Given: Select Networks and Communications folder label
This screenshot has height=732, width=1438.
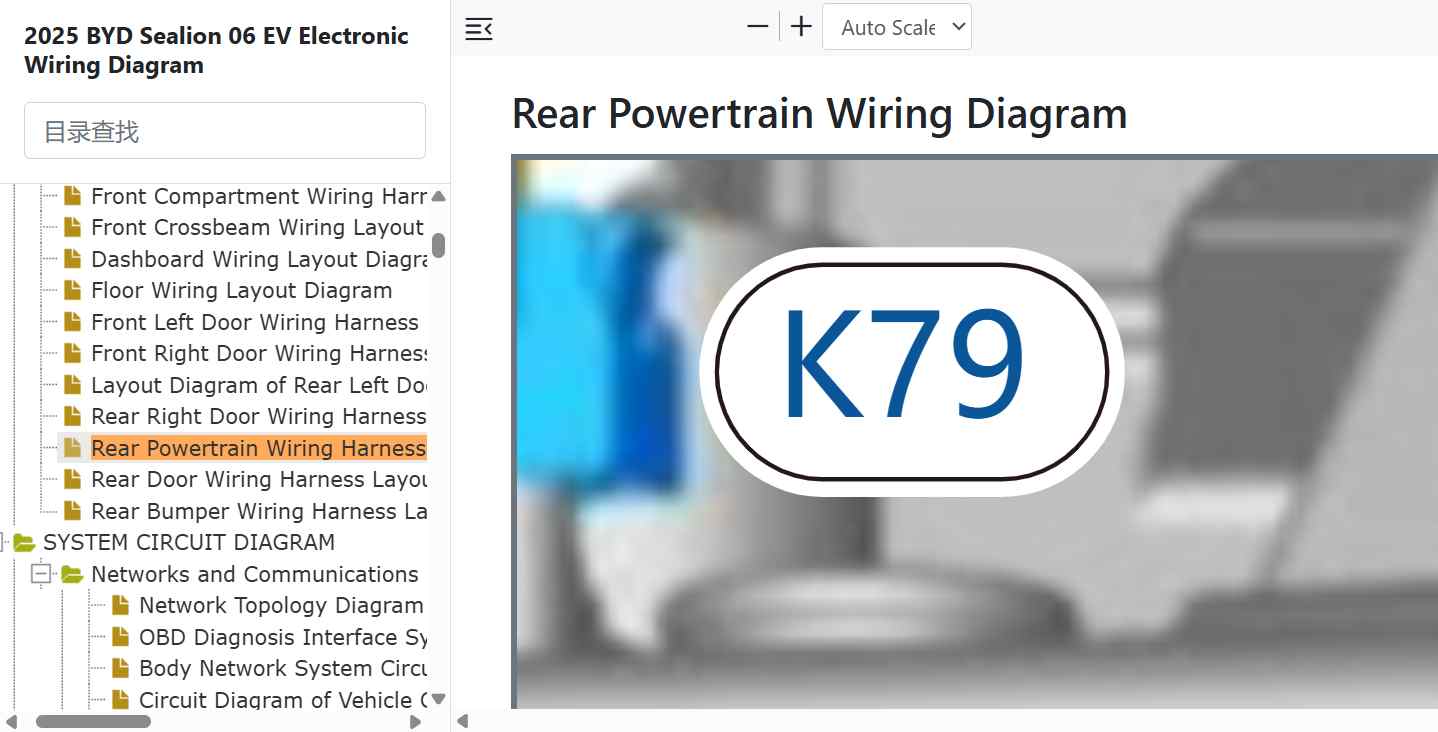Looking at the screenshot, I should [x=255, y=574].
